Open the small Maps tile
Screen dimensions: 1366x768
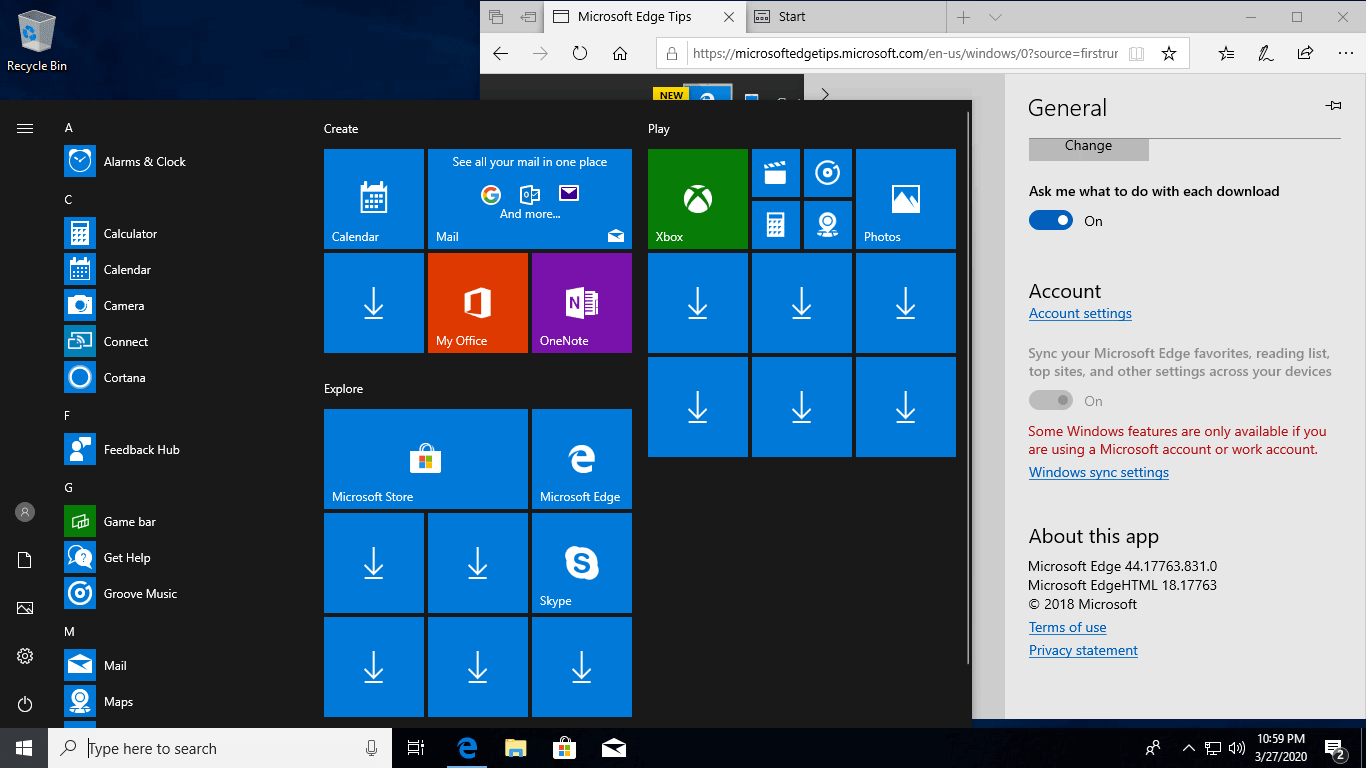pyautogui.click(x=828, y=225)
